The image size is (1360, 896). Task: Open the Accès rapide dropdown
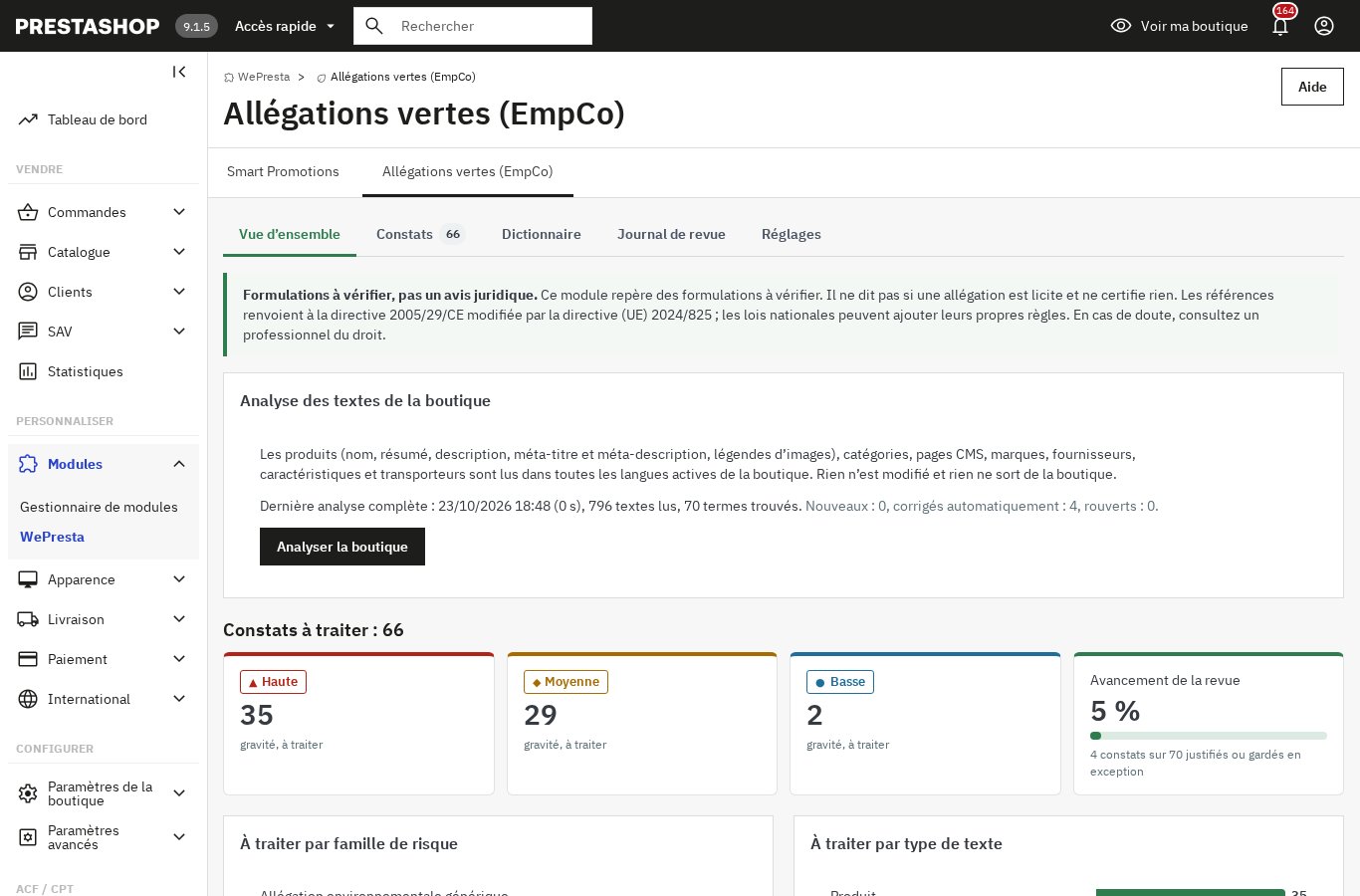[x=286, y=26]
